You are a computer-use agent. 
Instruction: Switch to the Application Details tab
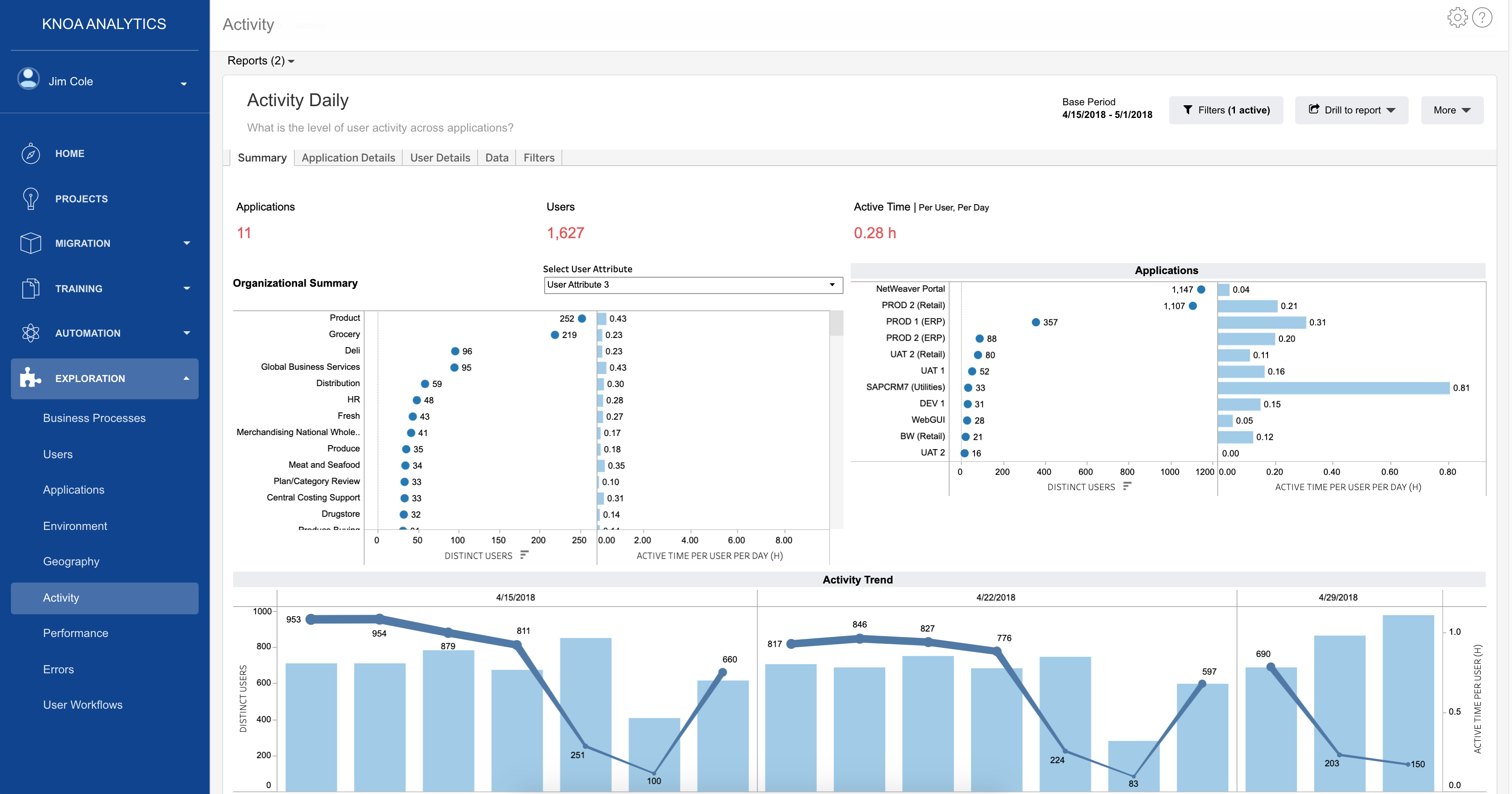click(x=348, y=158)
